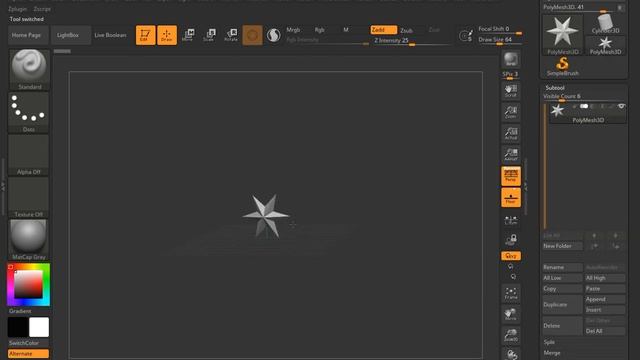
Task: Open the MatCap Gray material selector
Action: [29, 240]
